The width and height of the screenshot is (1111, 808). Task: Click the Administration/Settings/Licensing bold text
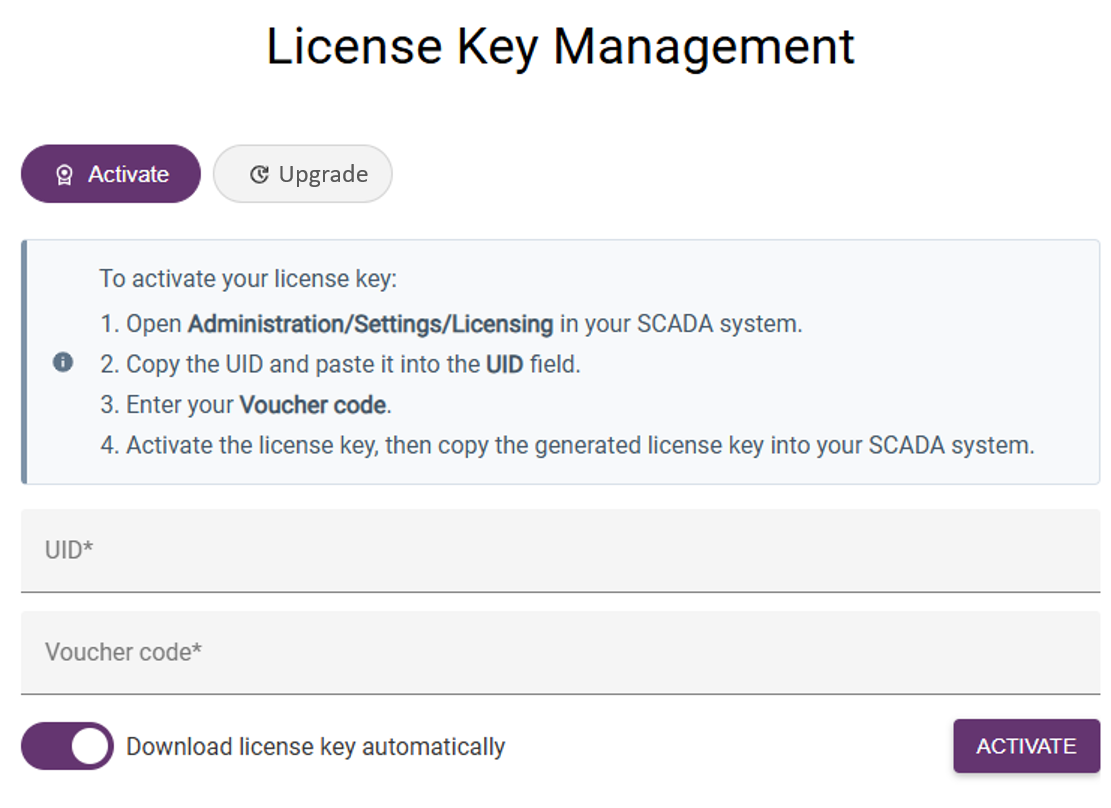coord(371,324)
